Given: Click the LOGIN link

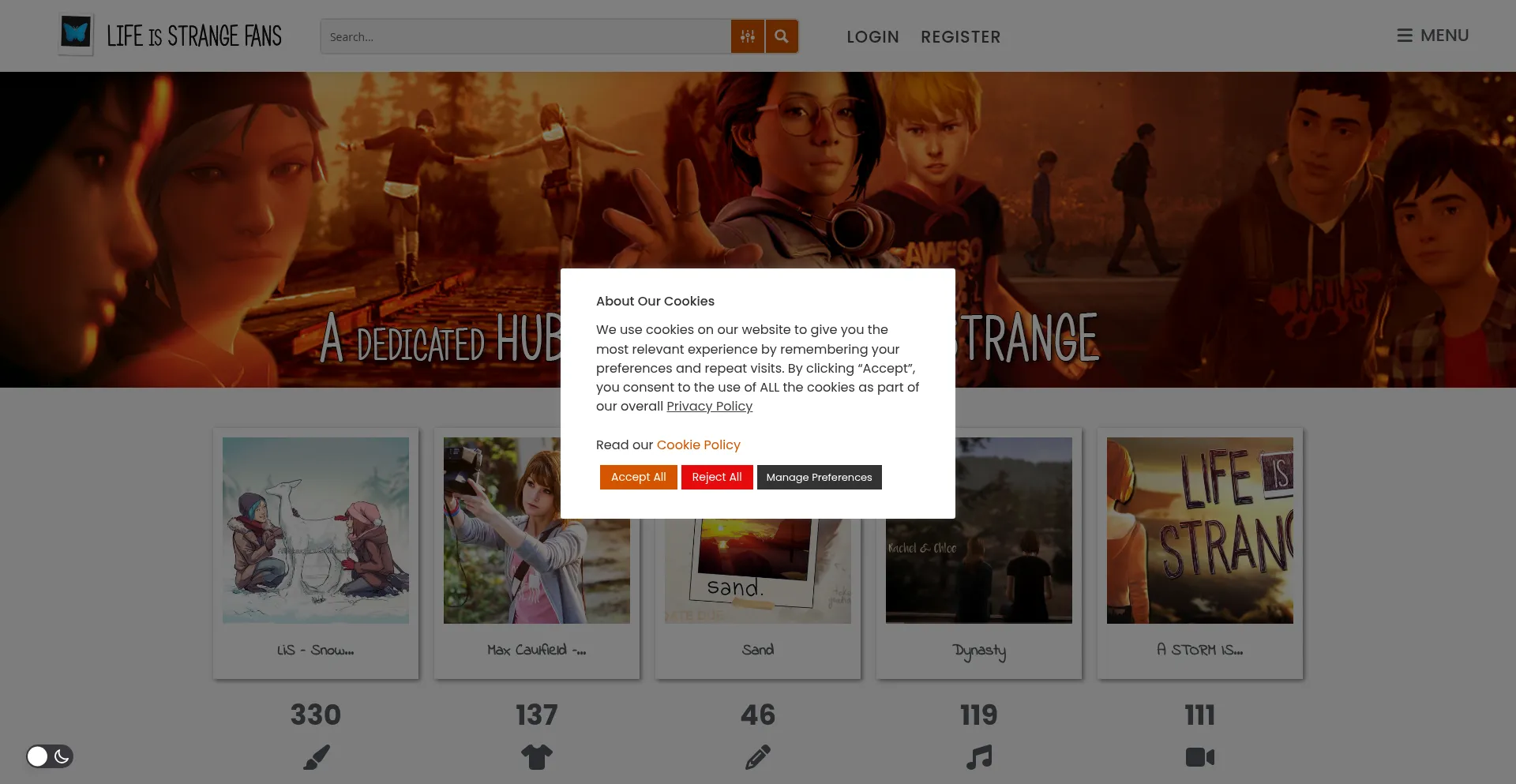Looking at the screenshot, I should pos(872,36).
